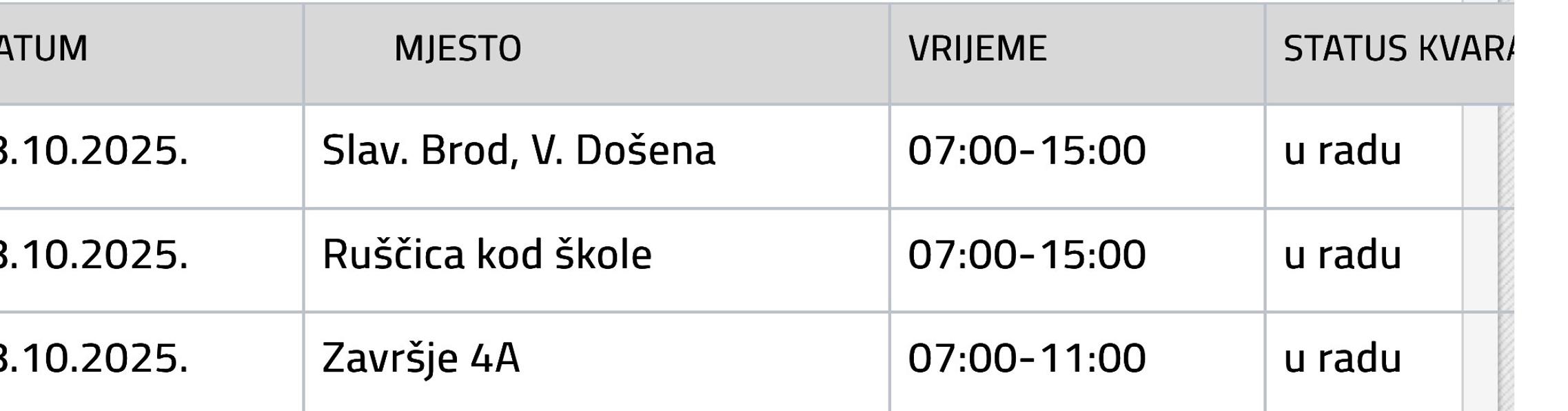Select the 07:00-15:00 time for Slav. Brod
This screenshot has width=1568, height=411.
(1026, 151)
